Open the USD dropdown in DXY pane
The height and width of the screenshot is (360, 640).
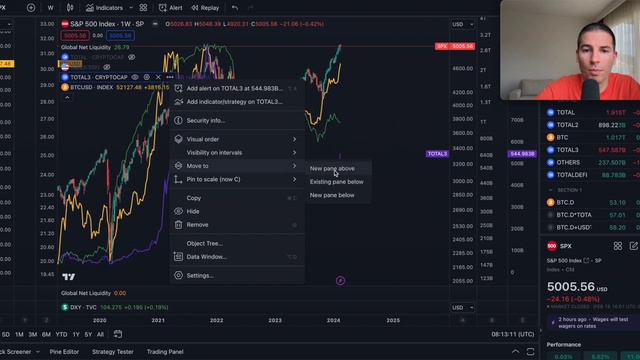click(462, 307)
